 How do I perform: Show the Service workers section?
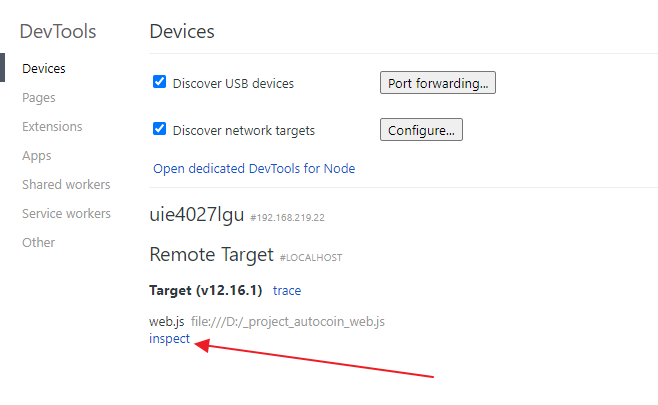coord(66,213)
